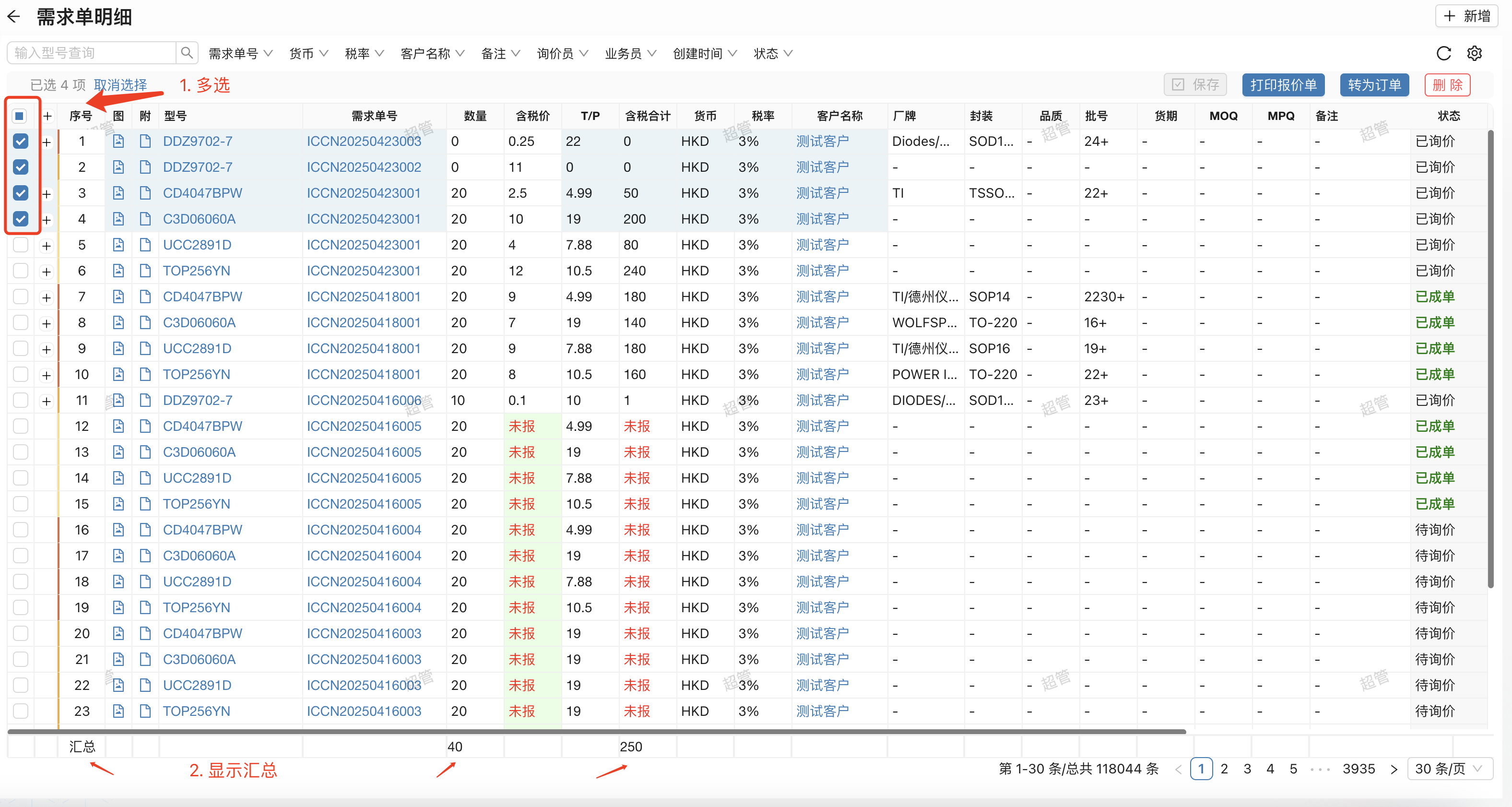Image resolution: width=1512 pixels, height=807 pixels.
Task: Open the 状态 filter menu
Action: 772,53
